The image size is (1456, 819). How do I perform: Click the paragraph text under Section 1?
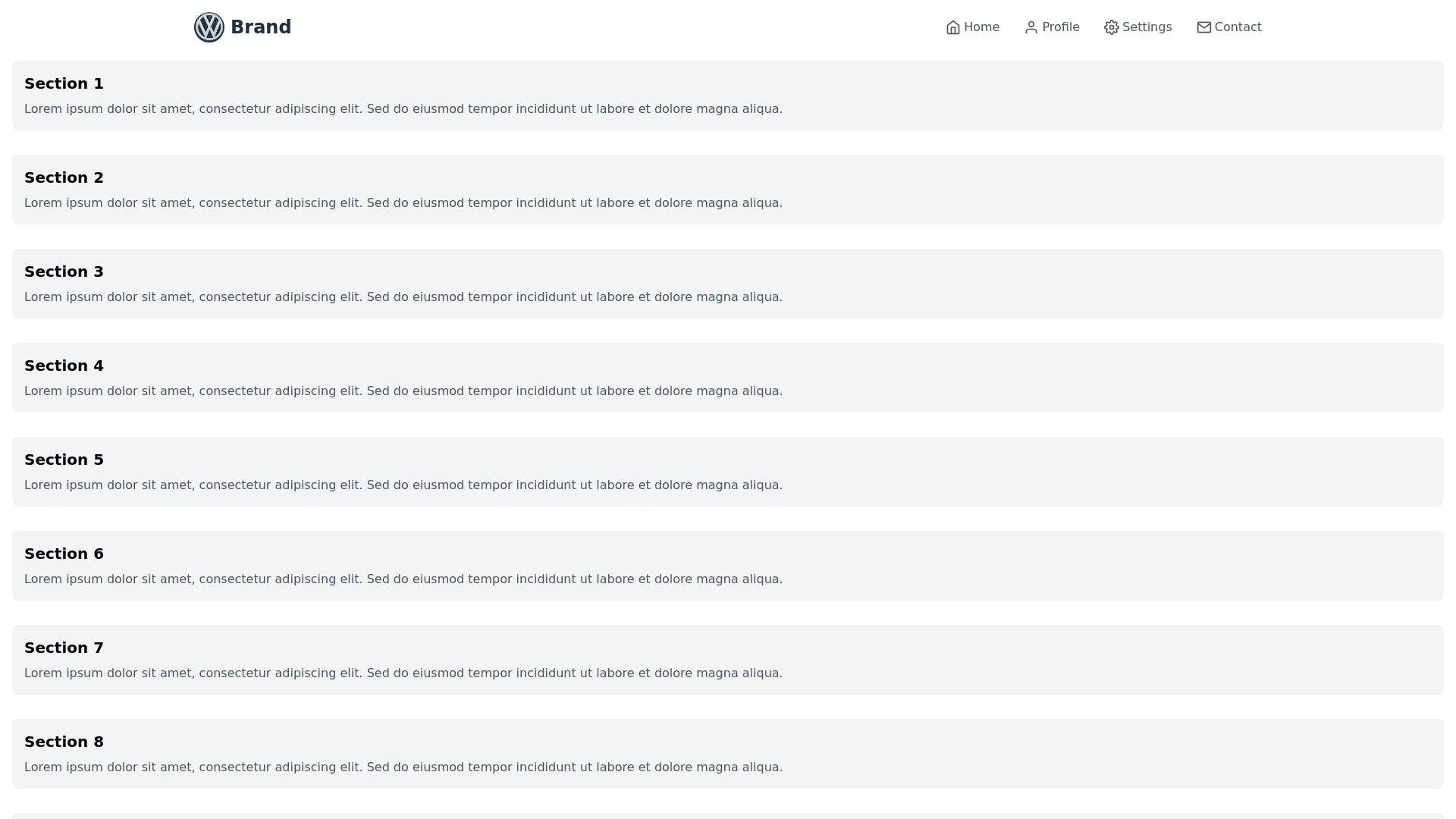(403, 109)
